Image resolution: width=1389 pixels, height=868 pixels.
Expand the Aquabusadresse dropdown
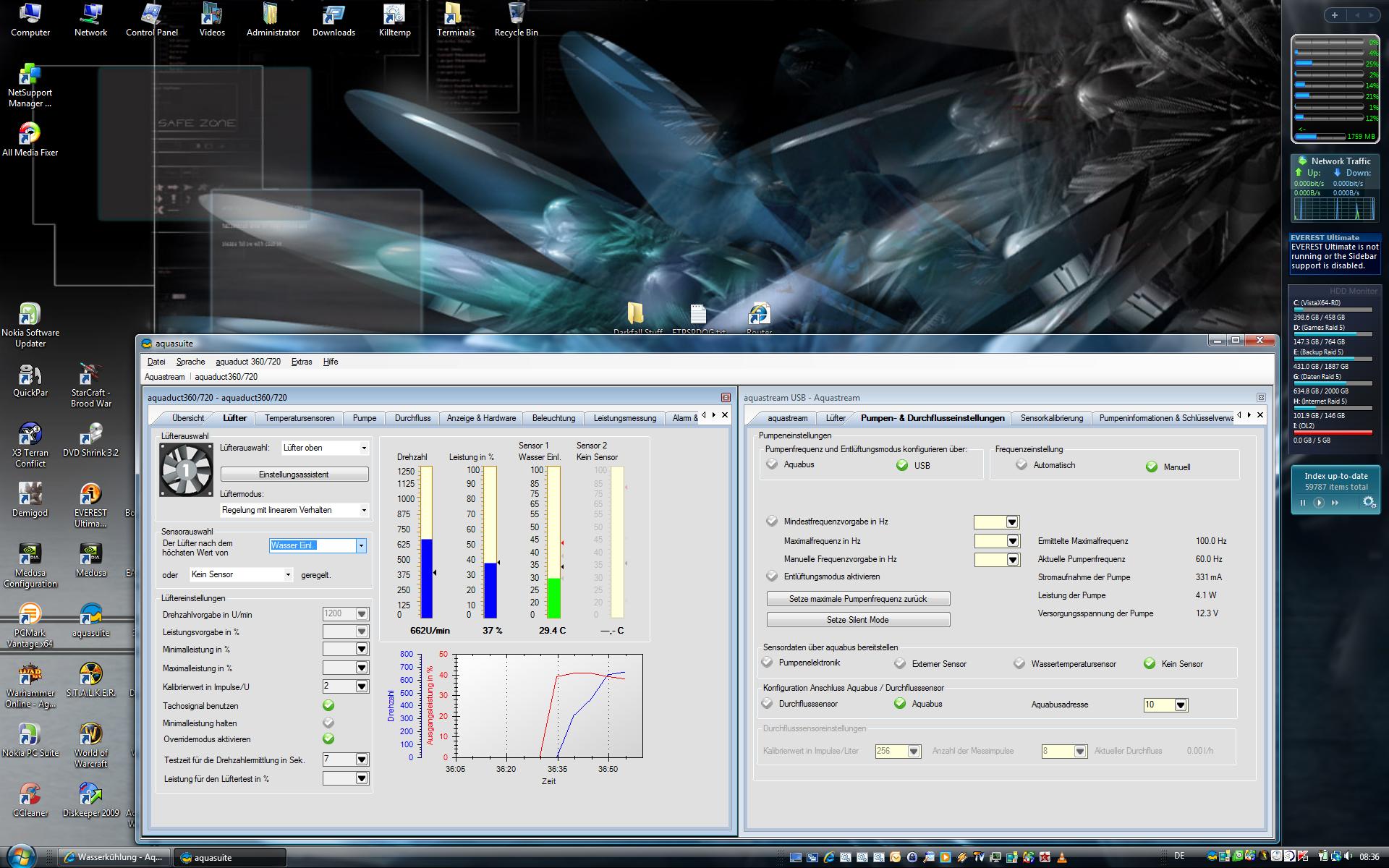click(x=1181, y=705)
